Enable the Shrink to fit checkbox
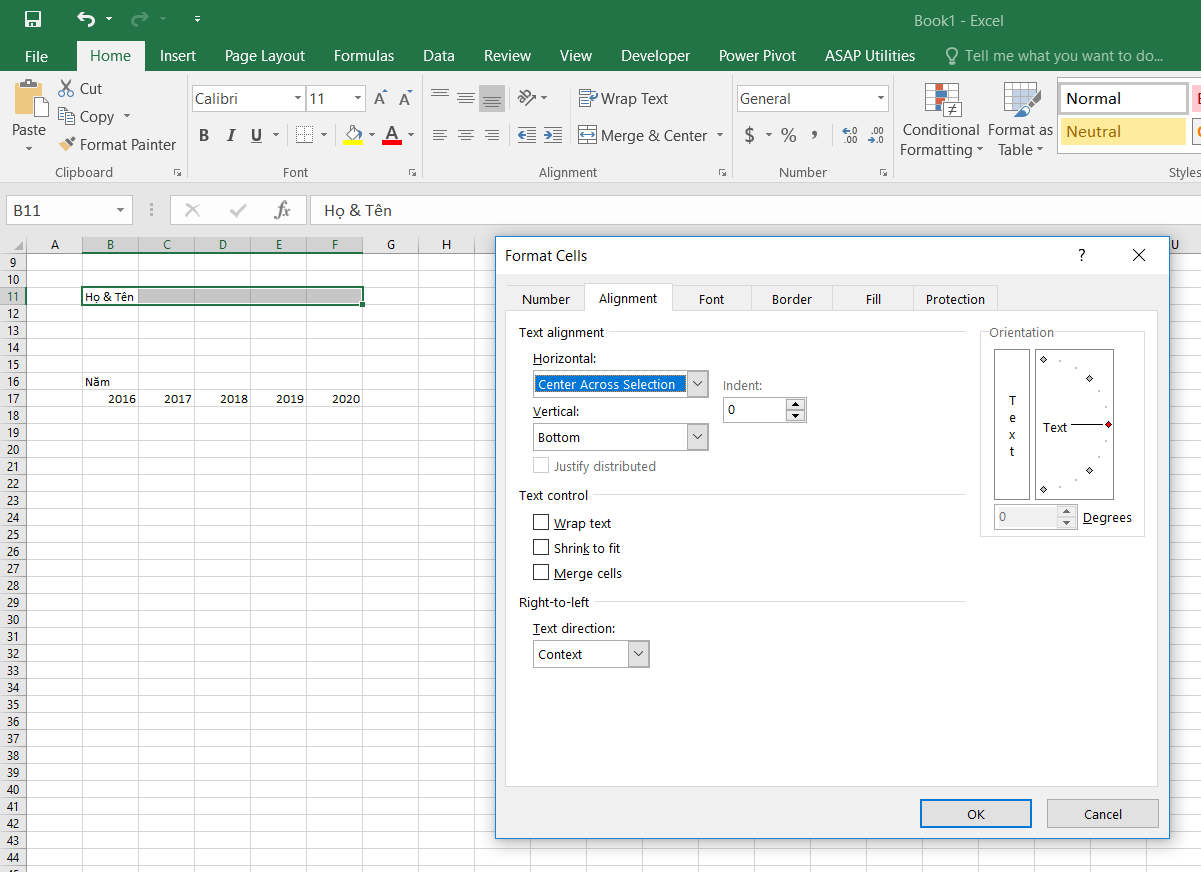Screen dimensions: 1201x872 click(541, 547)
